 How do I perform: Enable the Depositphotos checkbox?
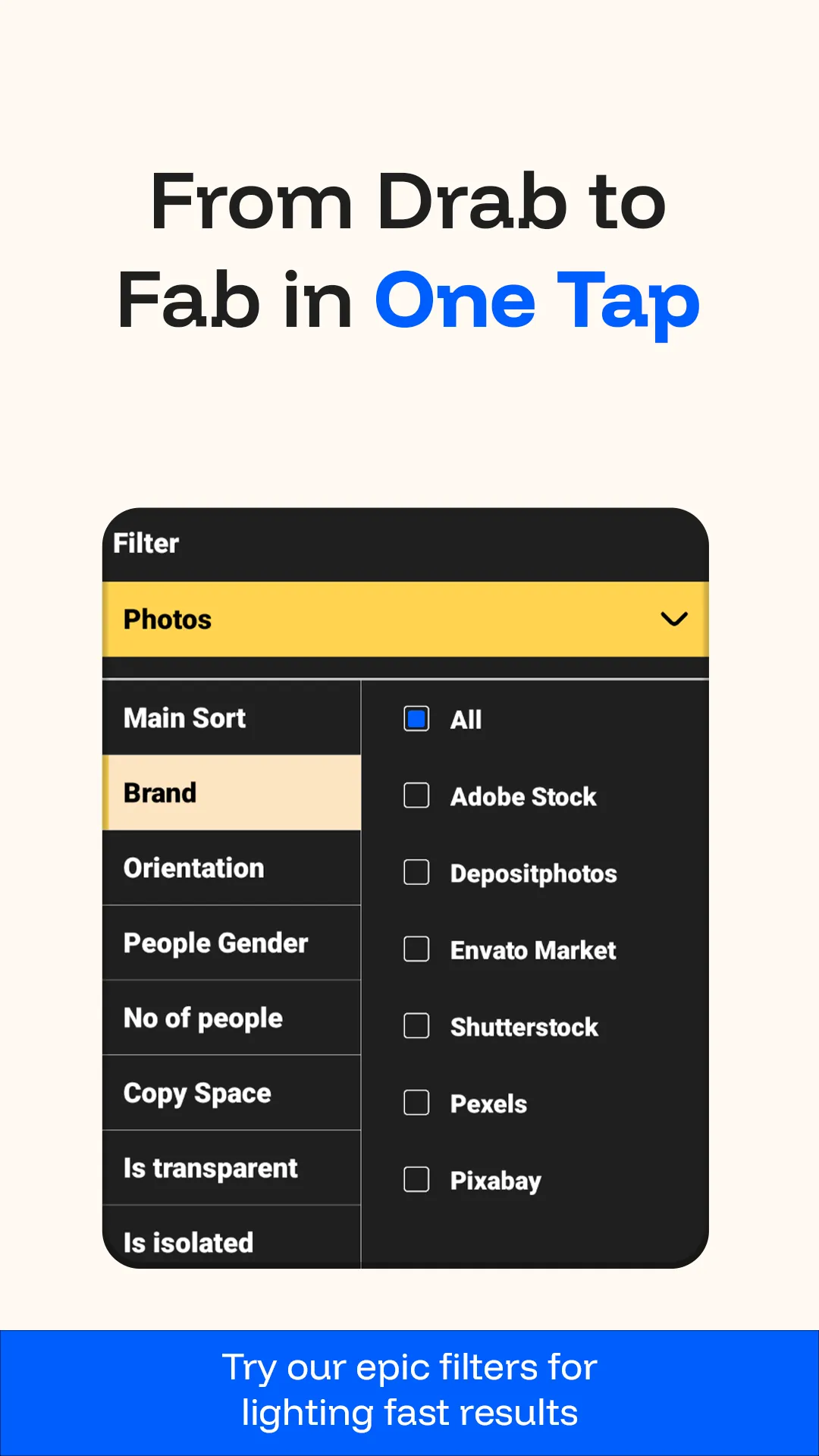click(416, 872)
